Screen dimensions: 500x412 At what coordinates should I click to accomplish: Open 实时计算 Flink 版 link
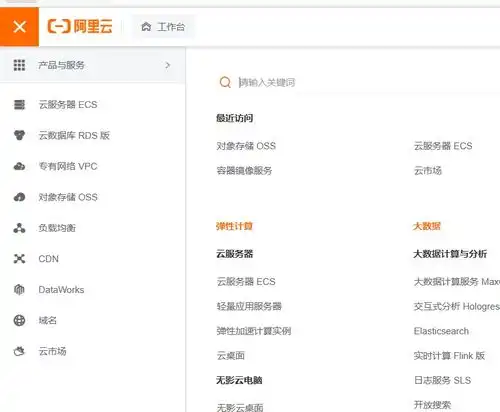click(449, 356)
